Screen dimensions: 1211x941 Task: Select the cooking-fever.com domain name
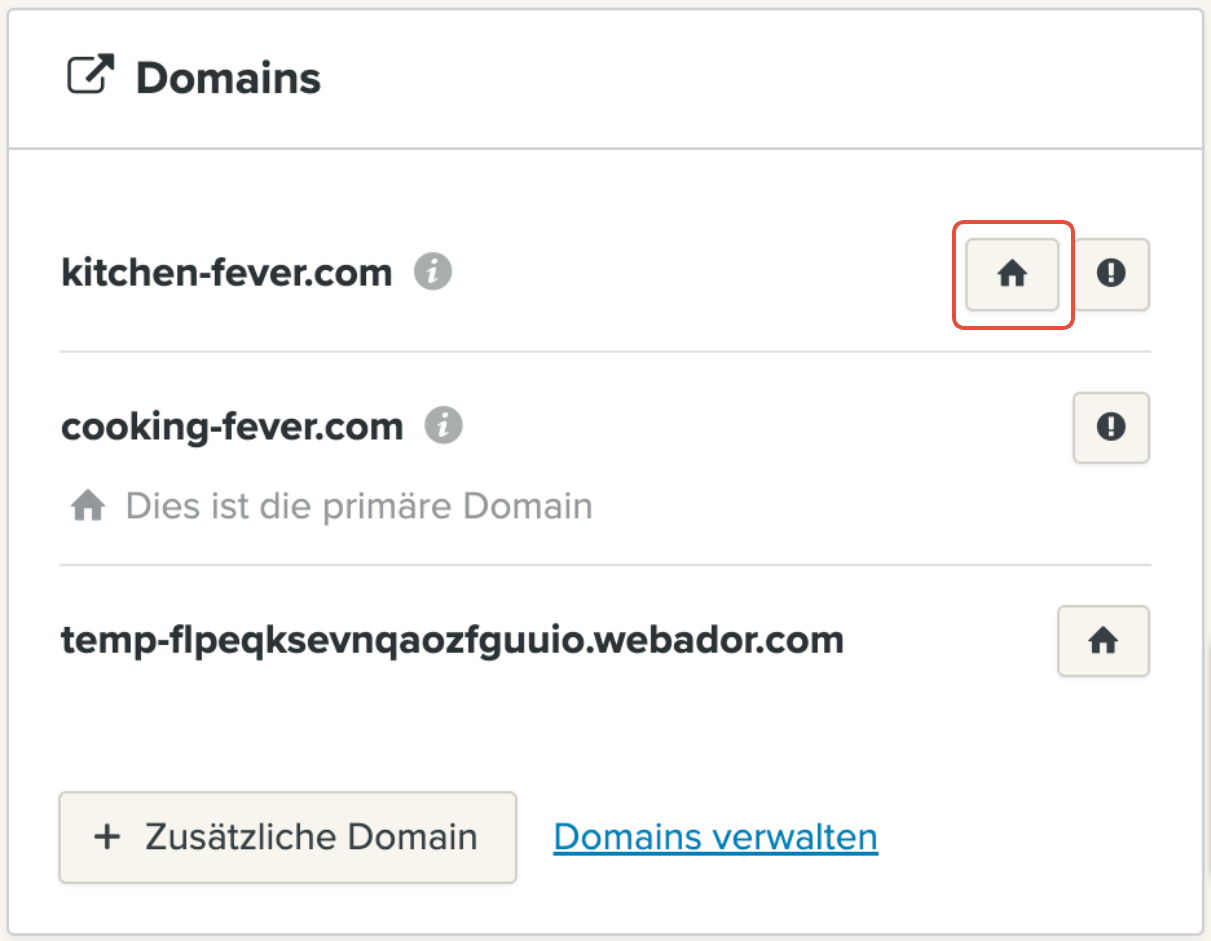point(232,427)
